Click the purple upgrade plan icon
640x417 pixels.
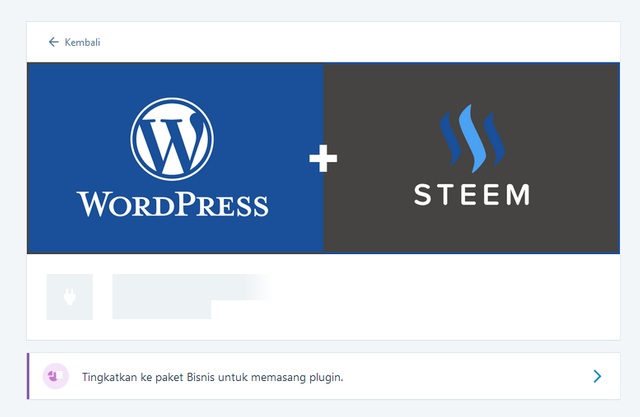(56, 376)
